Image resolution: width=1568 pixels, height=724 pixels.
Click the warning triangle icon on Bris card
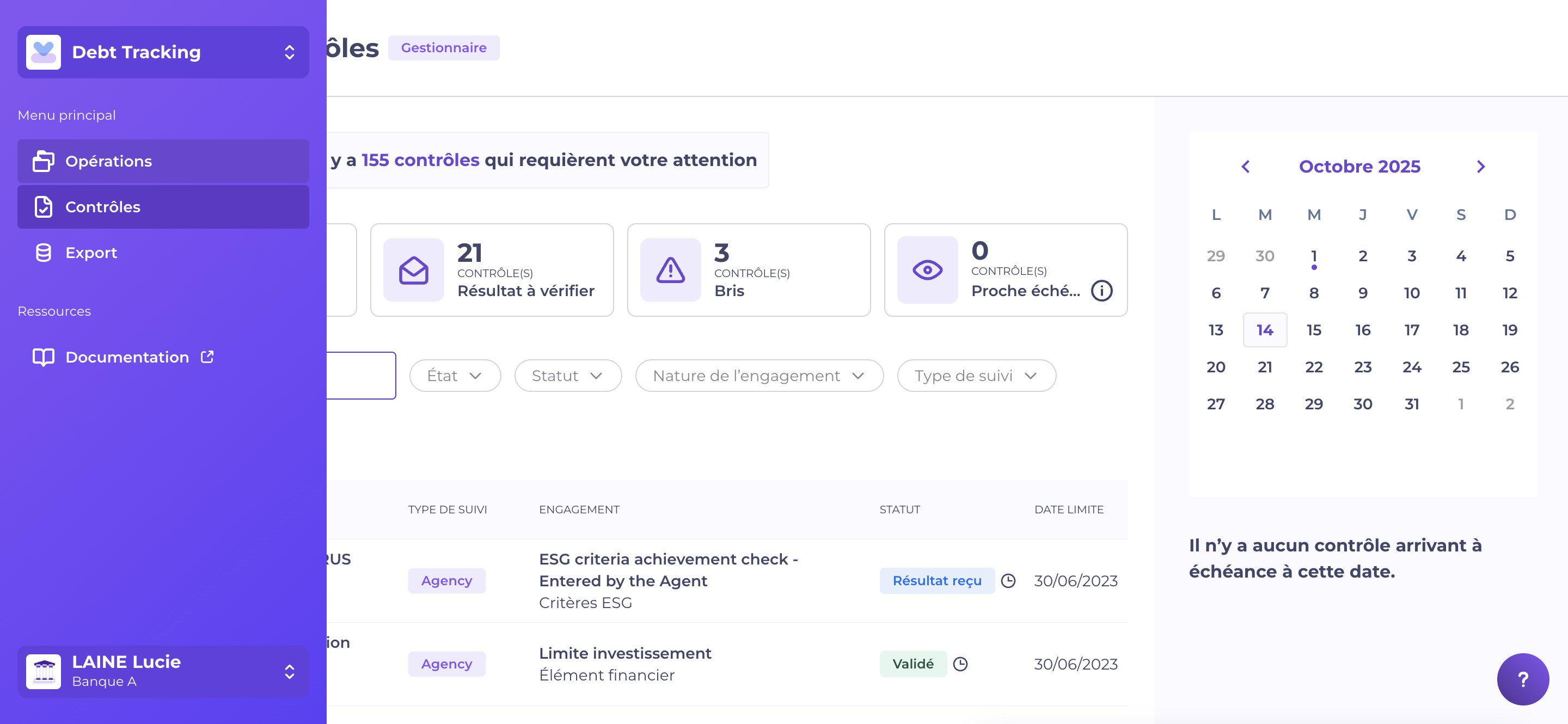[670, 270]
